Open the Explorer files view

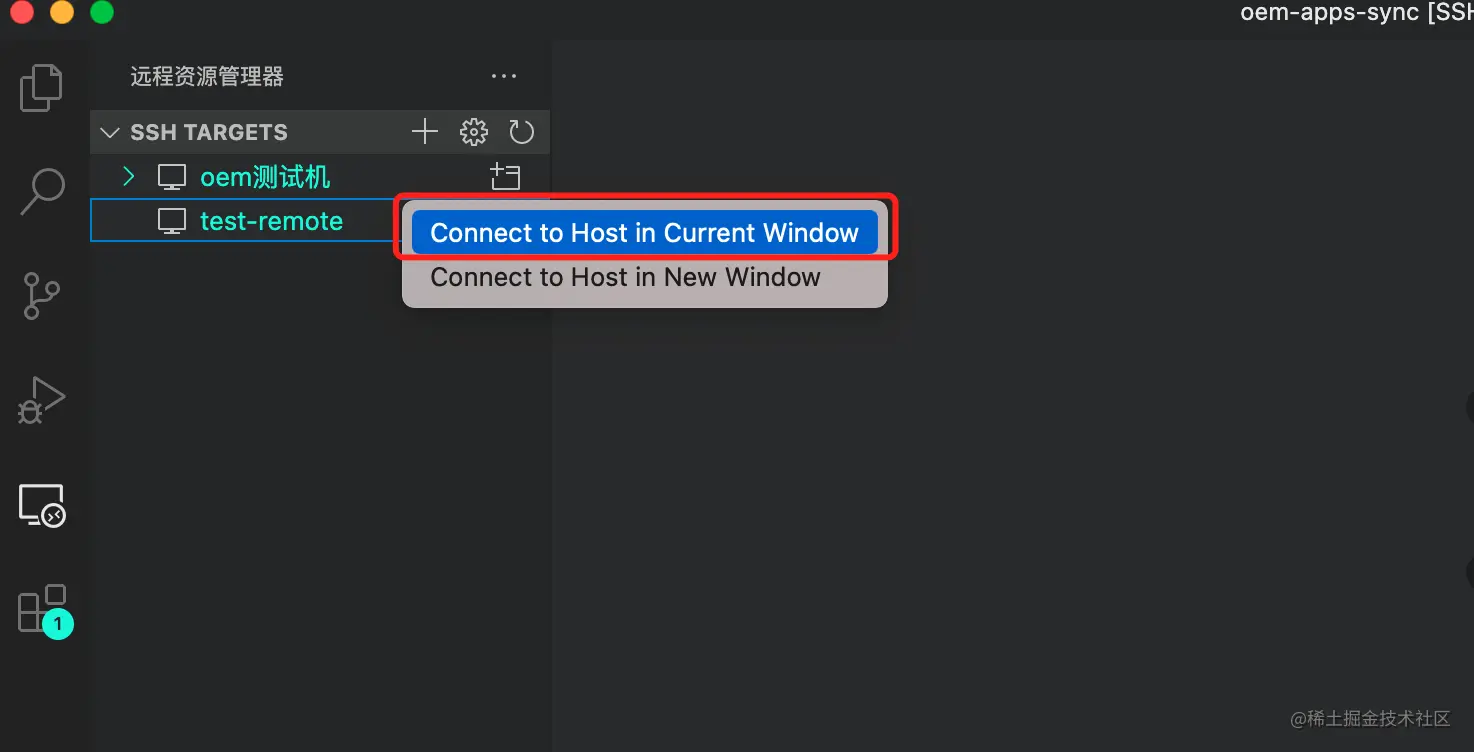[42, 88]
